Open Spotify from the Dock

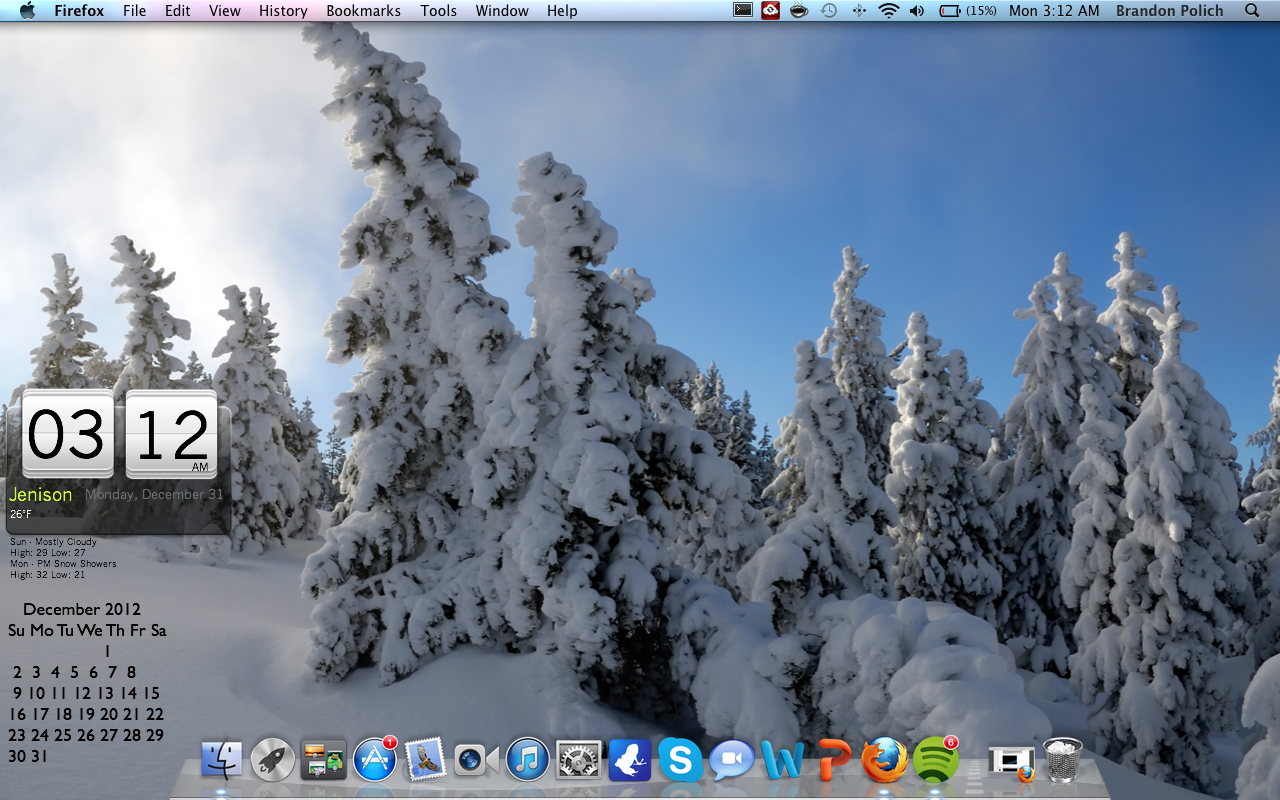click(933, 760)
